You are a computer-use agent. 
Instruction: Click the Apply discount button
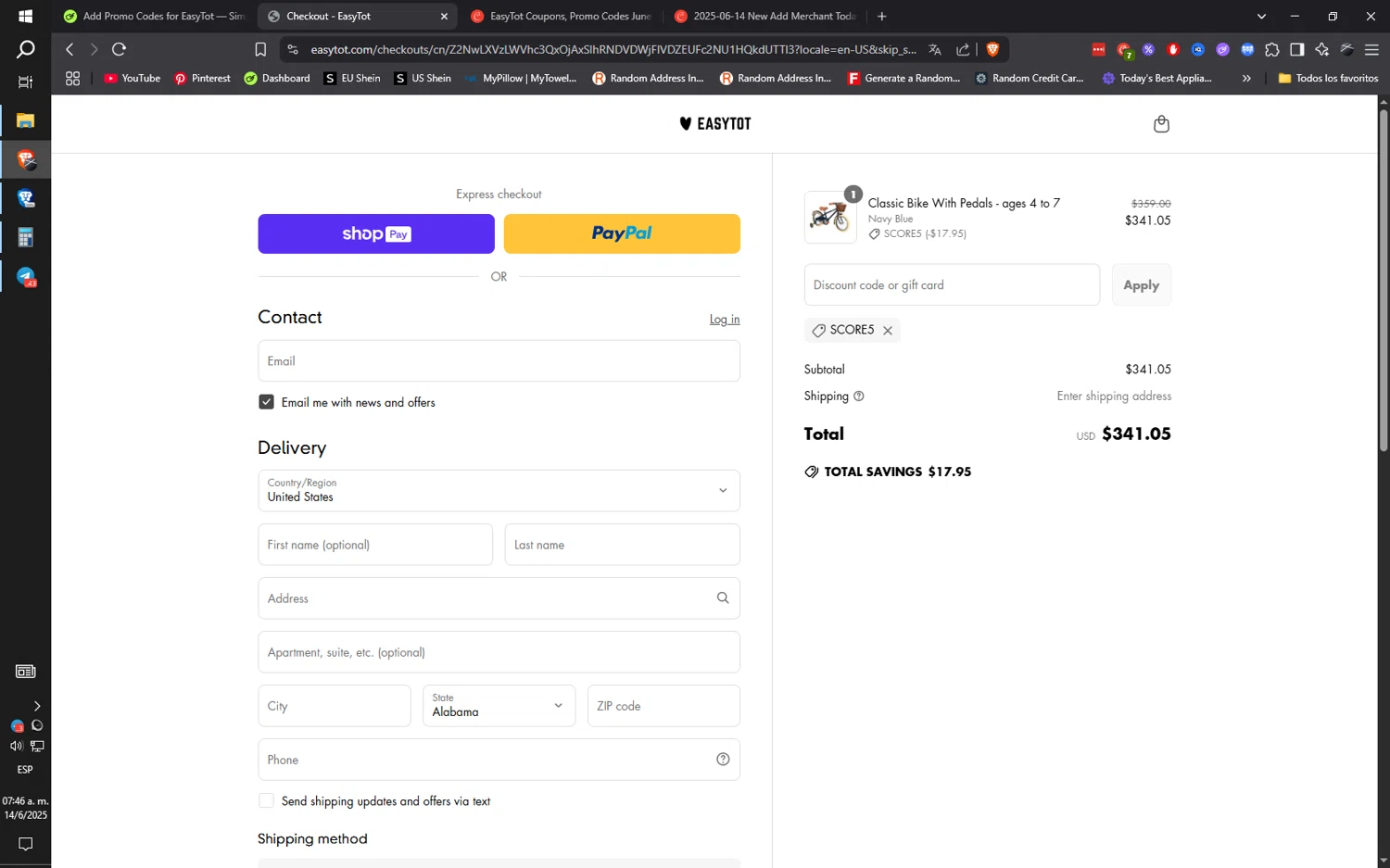(x=1142, y=285)
